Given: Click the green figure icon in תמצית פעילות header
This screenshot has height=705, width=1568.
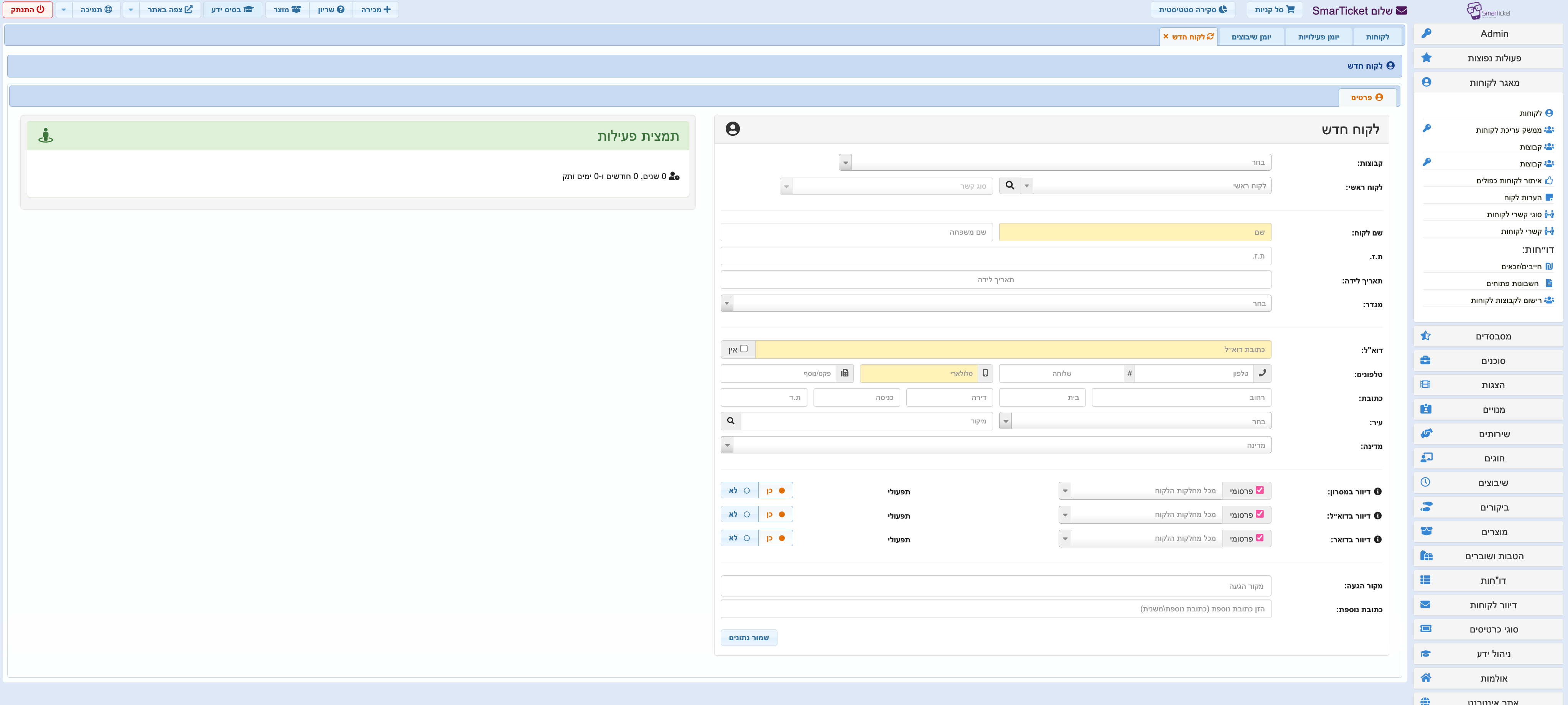Looking at the screenshot, I should (x=46, y=135).
